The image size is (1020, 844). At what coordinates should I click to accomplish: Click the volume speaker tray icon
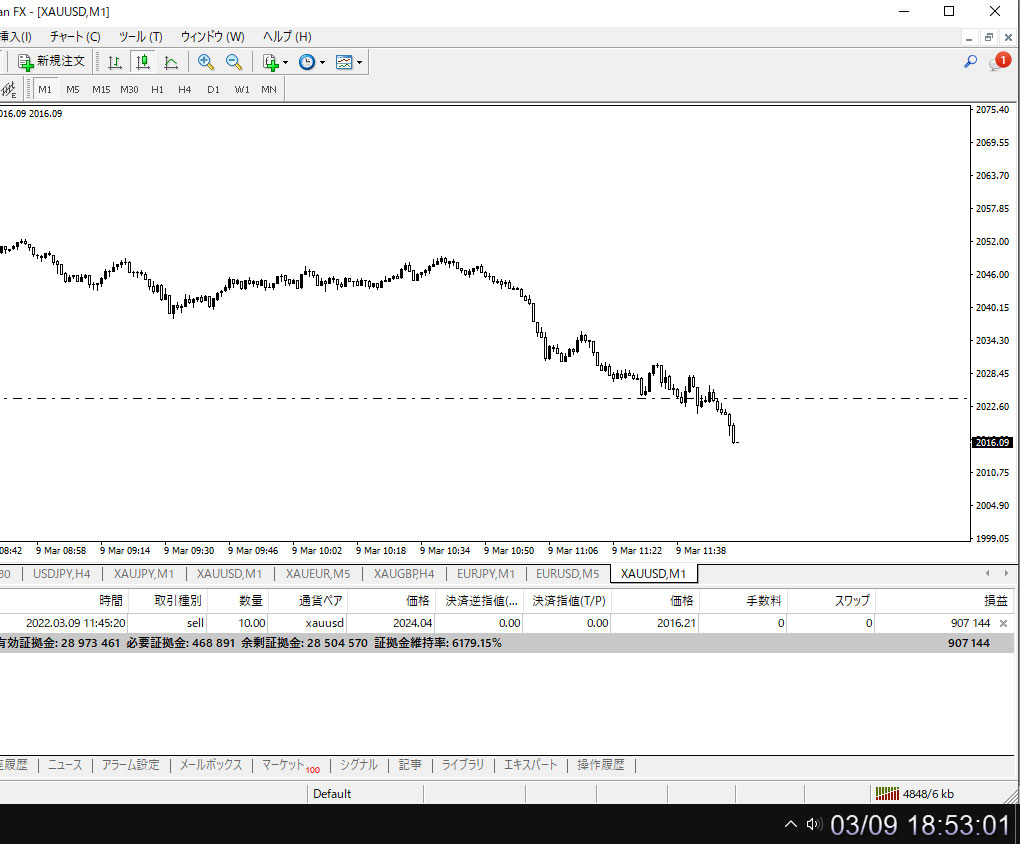(814, 825)
